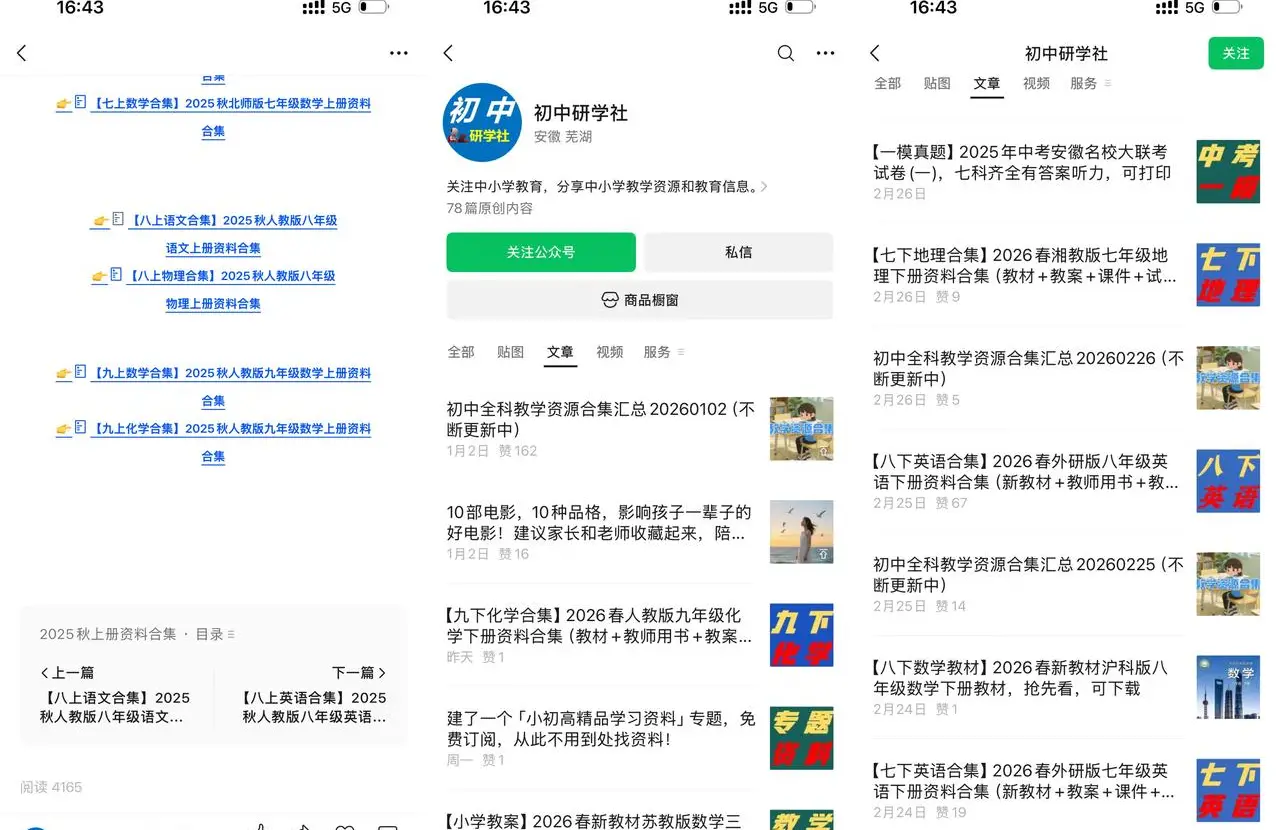Open thumbnail of the 20260102 resource article
Image resolution: width=1280 pixels, height=830 pixels.
(801, 429)
